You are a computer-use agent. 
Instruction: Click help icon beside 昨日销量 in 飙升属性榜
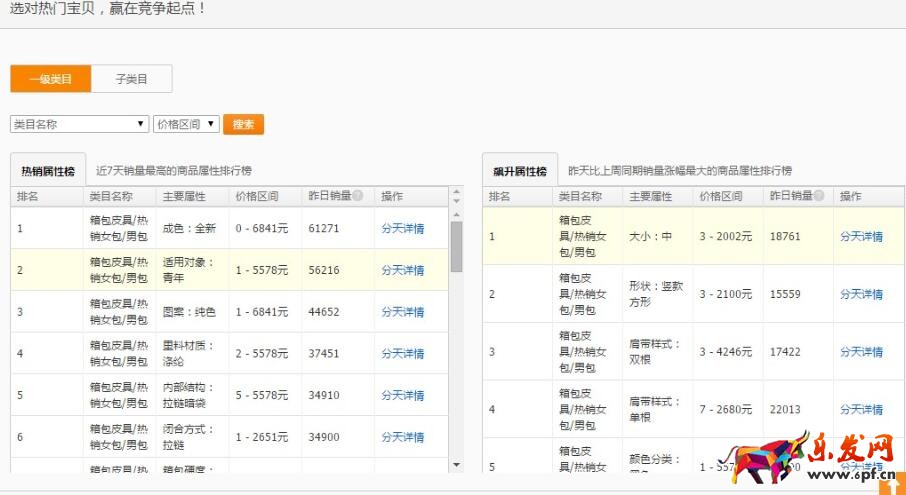click(x=818, y=196)
